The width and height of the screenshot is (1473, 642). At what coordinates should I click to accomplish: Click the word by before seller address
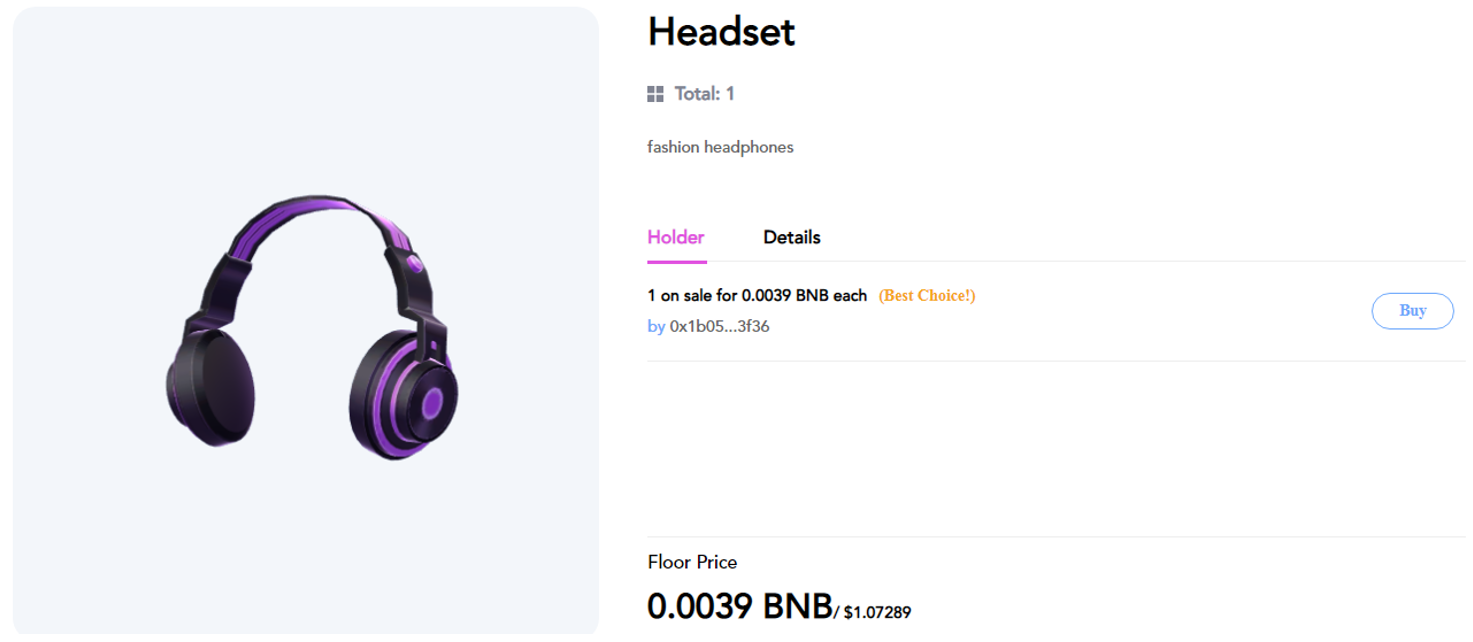coord(656,326)
